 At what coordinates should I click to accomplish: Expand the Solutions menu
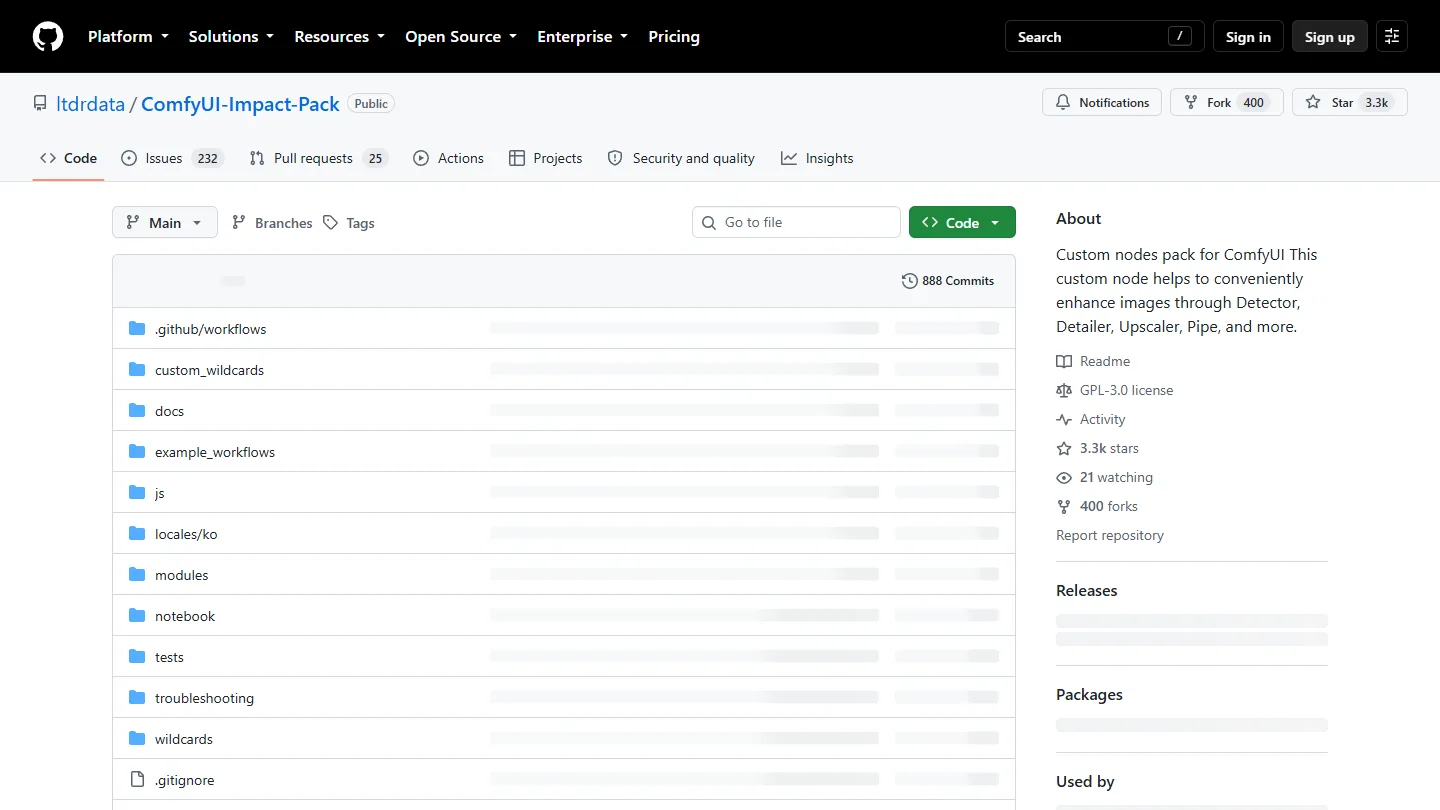pos(231,37)
